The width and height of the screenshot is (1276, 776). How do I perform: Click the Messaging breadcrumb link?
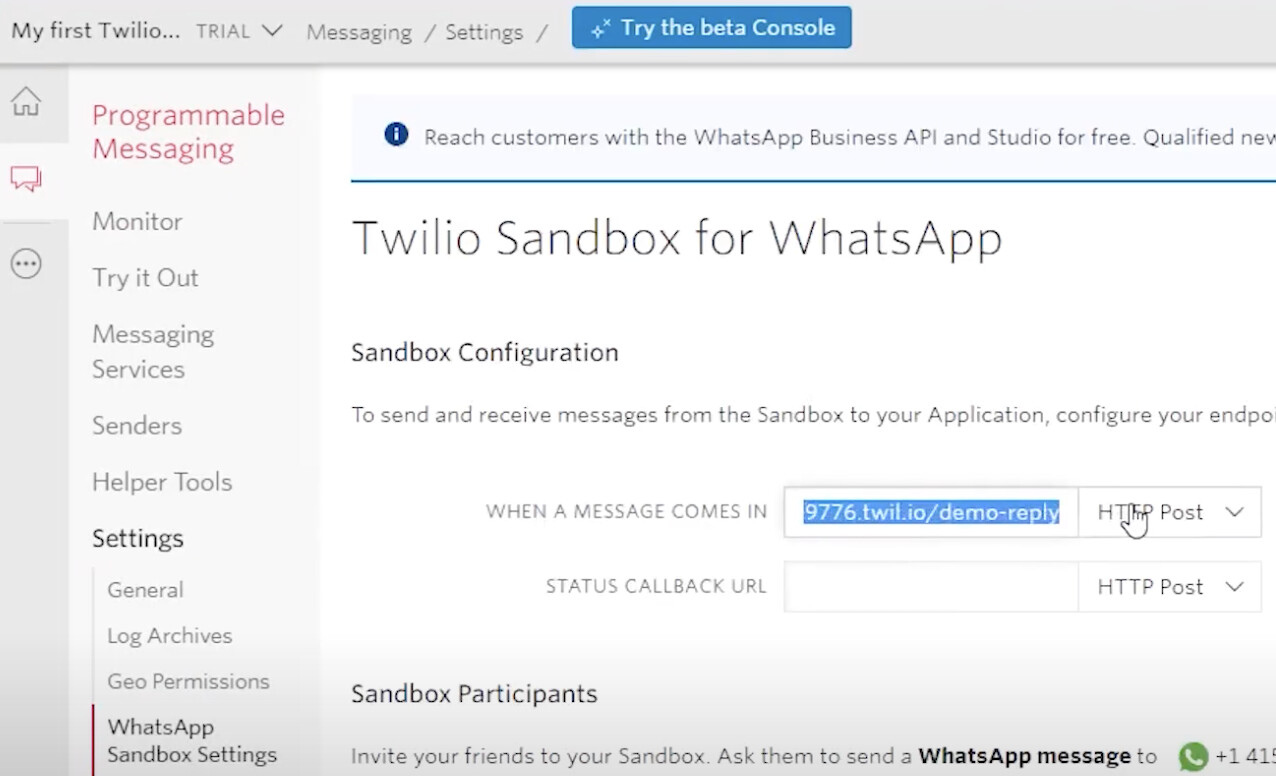point(359,32)
